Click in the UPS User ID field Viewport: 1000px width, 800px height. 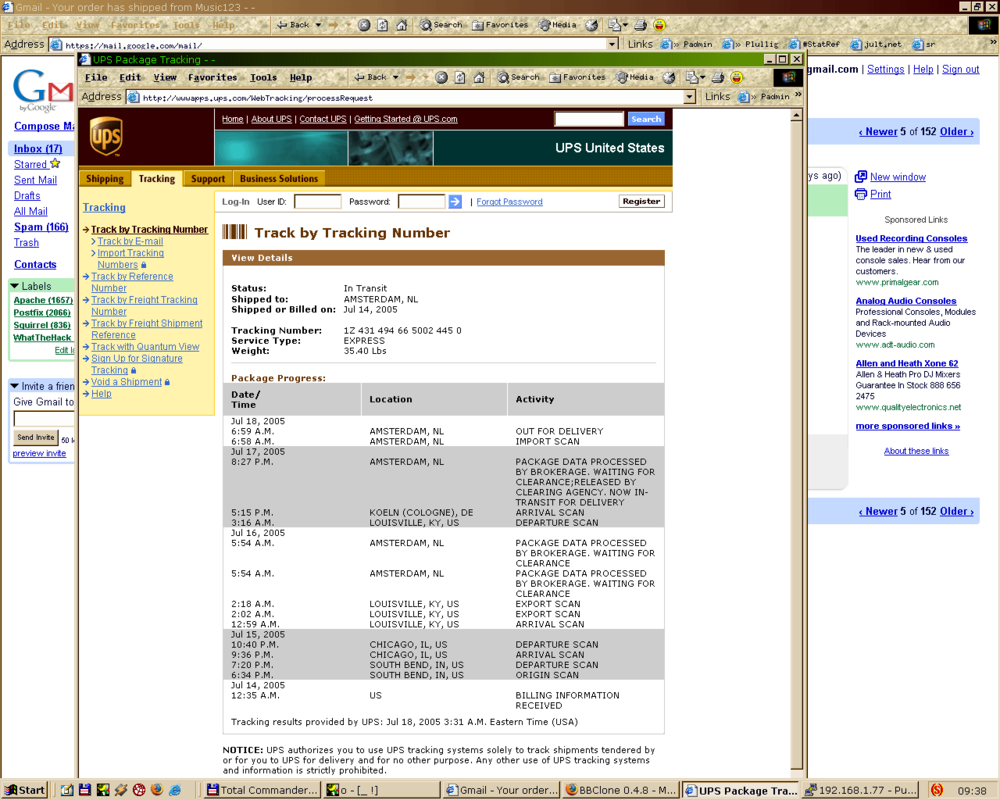(317, 202)
